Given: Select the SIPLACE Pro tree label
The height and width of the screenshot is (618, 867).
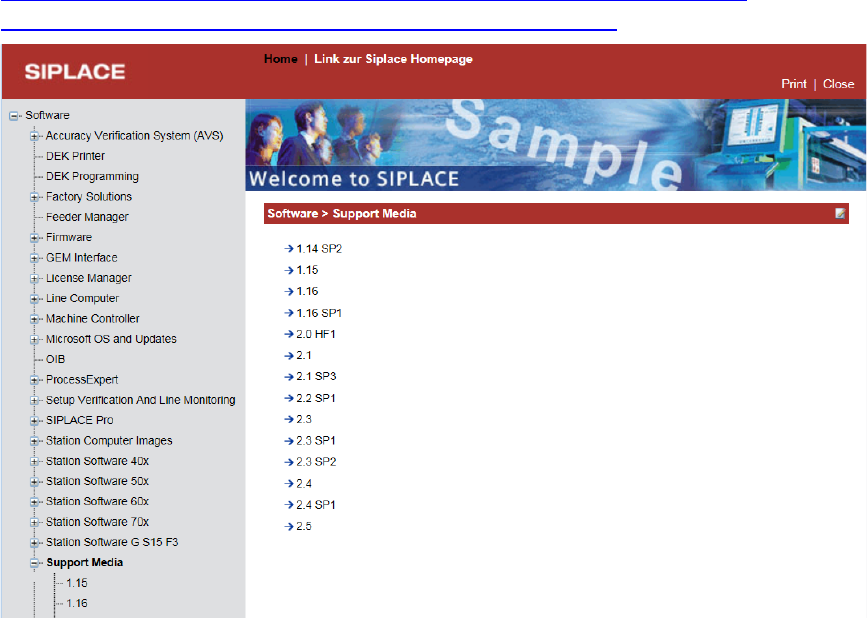Looking at the screenshot, I should (x=80, y=421).
